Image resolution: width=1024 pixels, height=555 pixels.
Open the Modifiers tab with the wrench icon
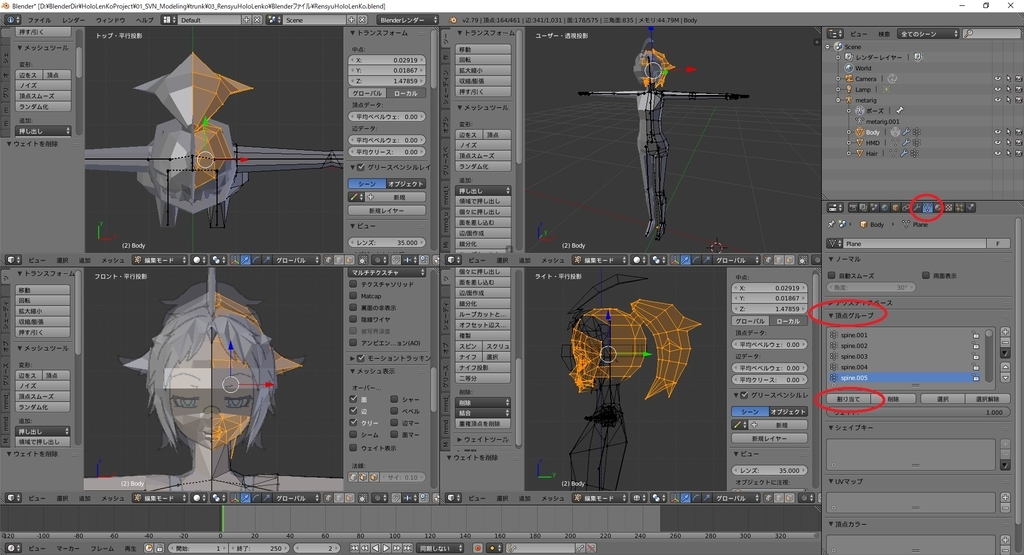(x=917, y=208)
